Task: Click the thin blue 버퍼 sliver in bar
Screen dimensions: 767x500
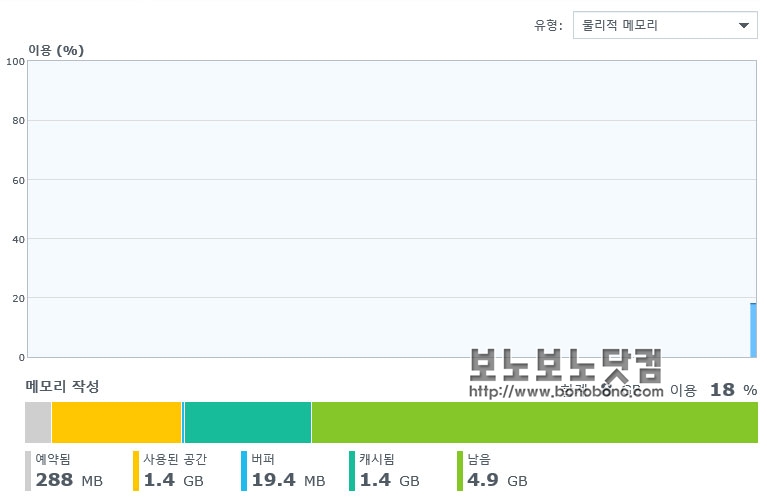Action: tap(183, 422)
